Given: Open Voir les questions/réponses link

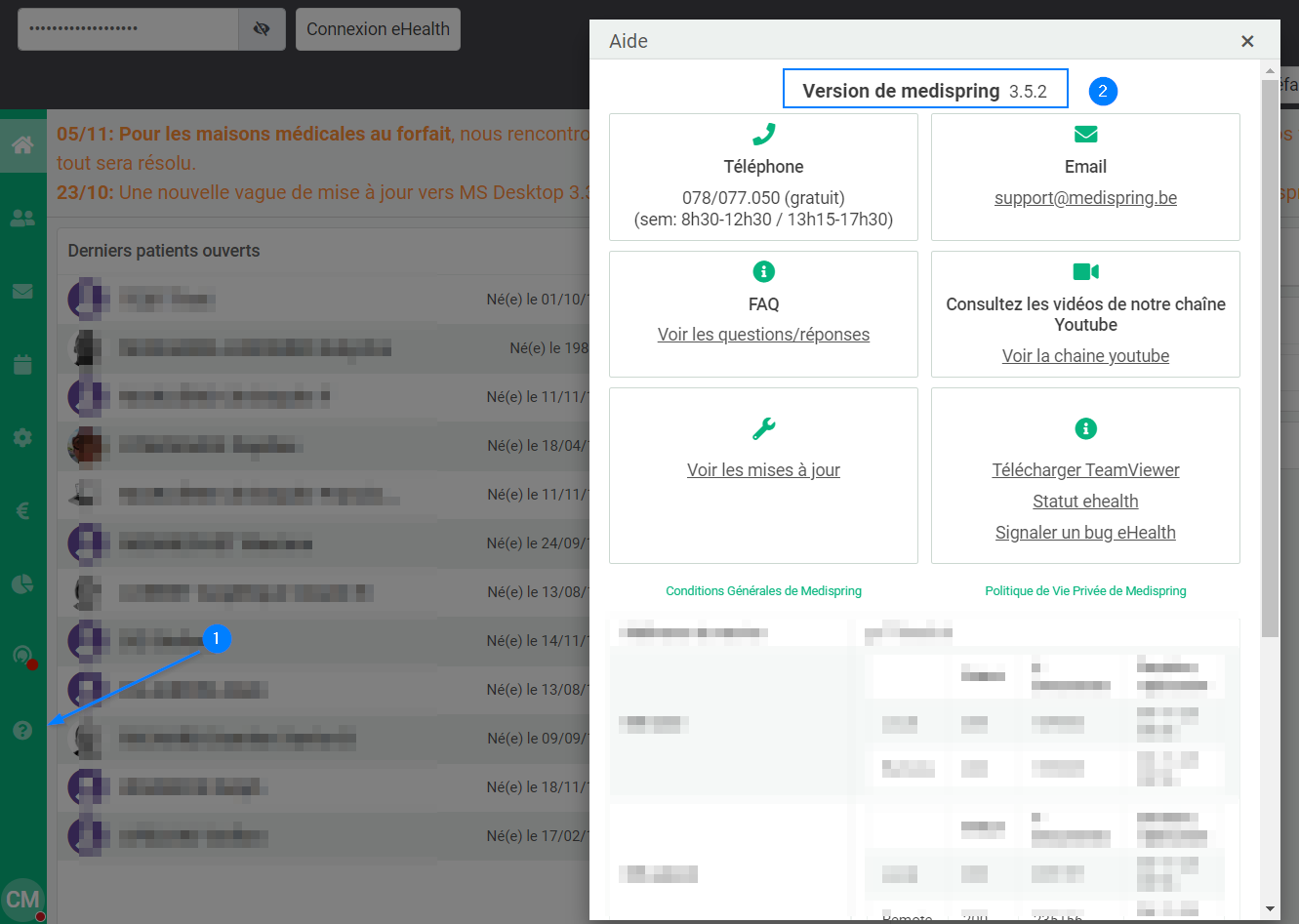Looking at the screenshot, I should 763,335.
